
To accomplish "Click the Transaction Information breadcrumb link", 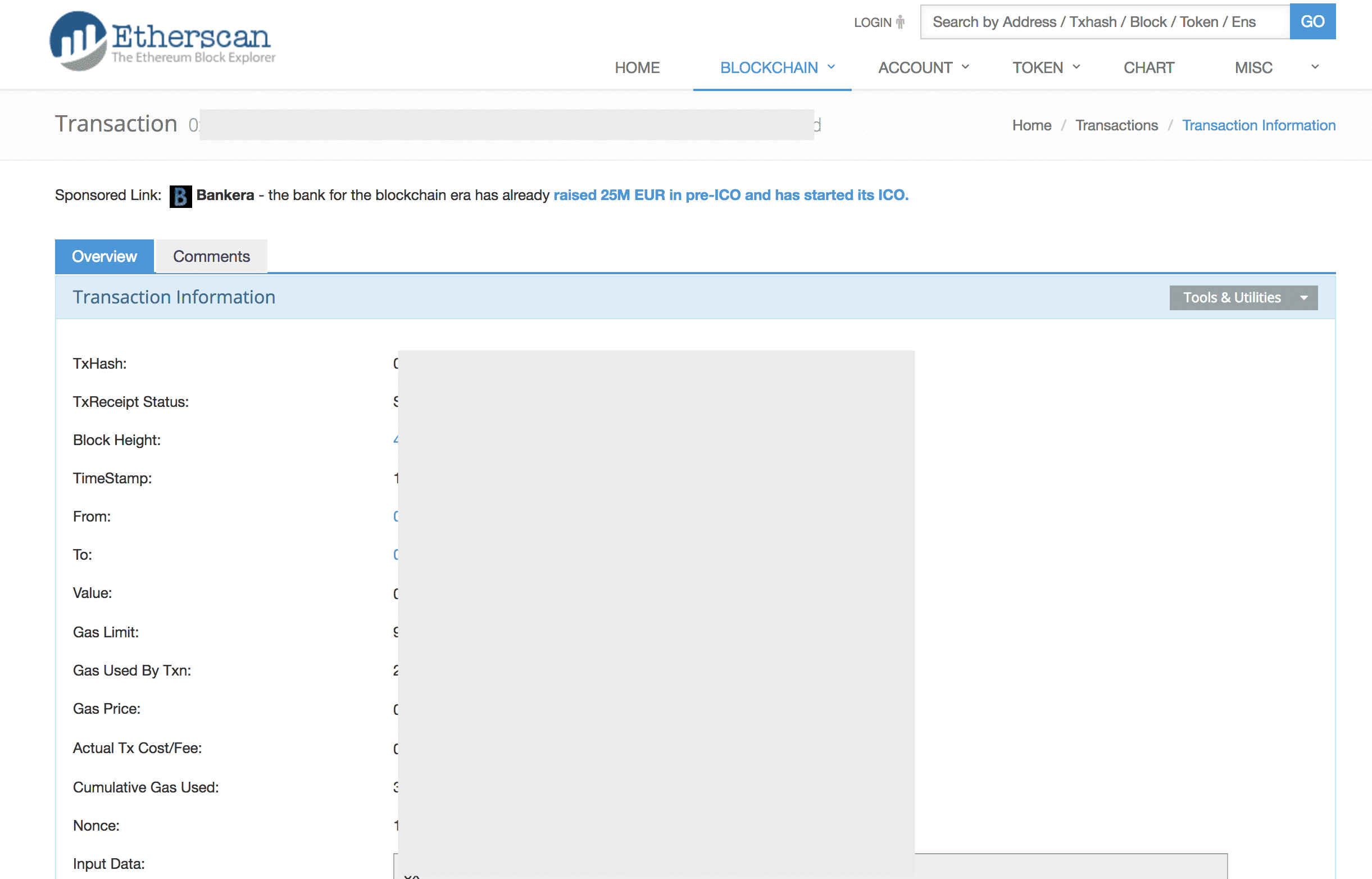I will click(1258, 125).
